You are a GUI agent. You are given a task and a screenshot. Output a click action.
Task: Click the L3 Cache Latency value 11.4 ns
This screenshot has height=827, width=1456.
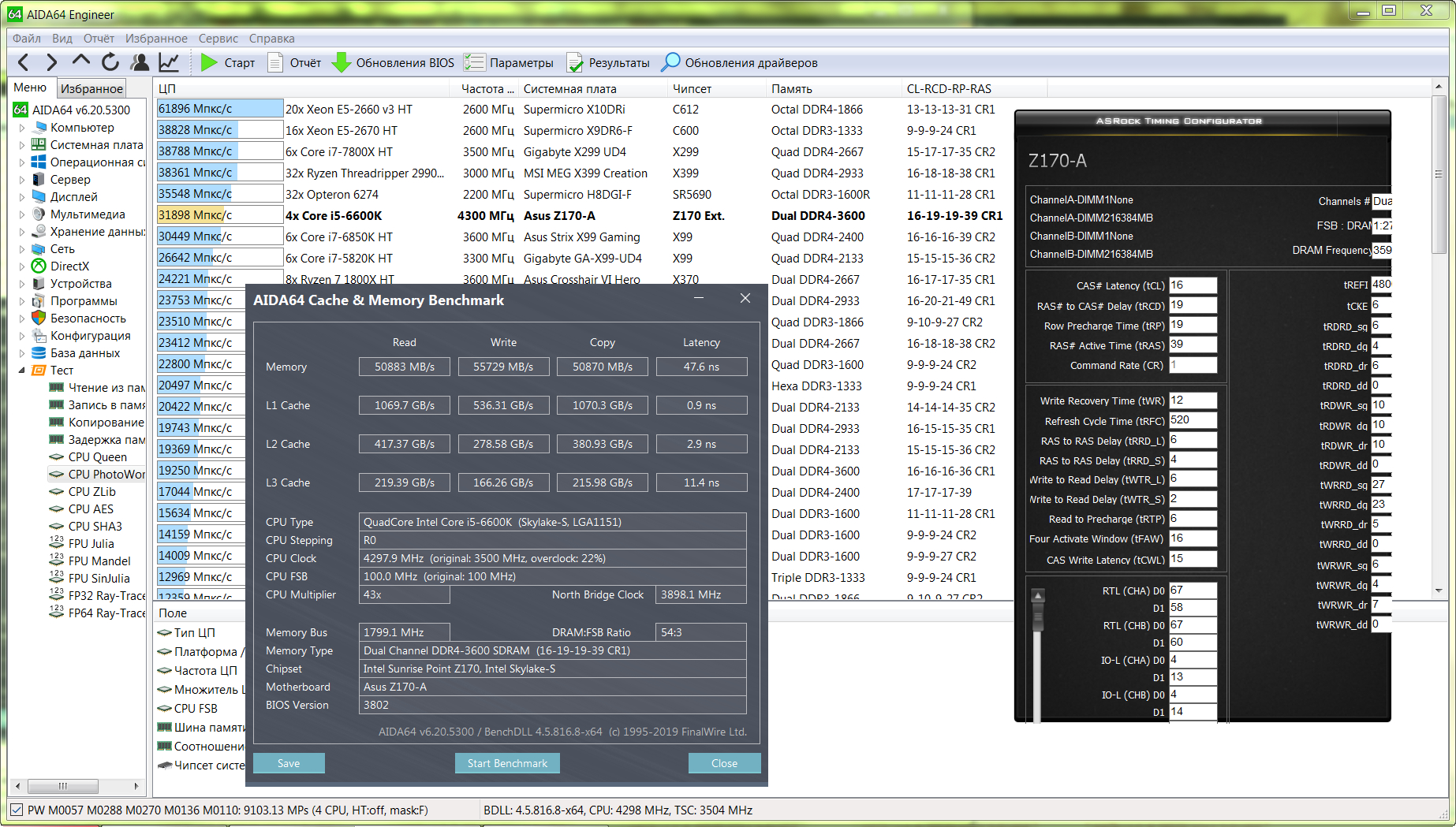701,482
